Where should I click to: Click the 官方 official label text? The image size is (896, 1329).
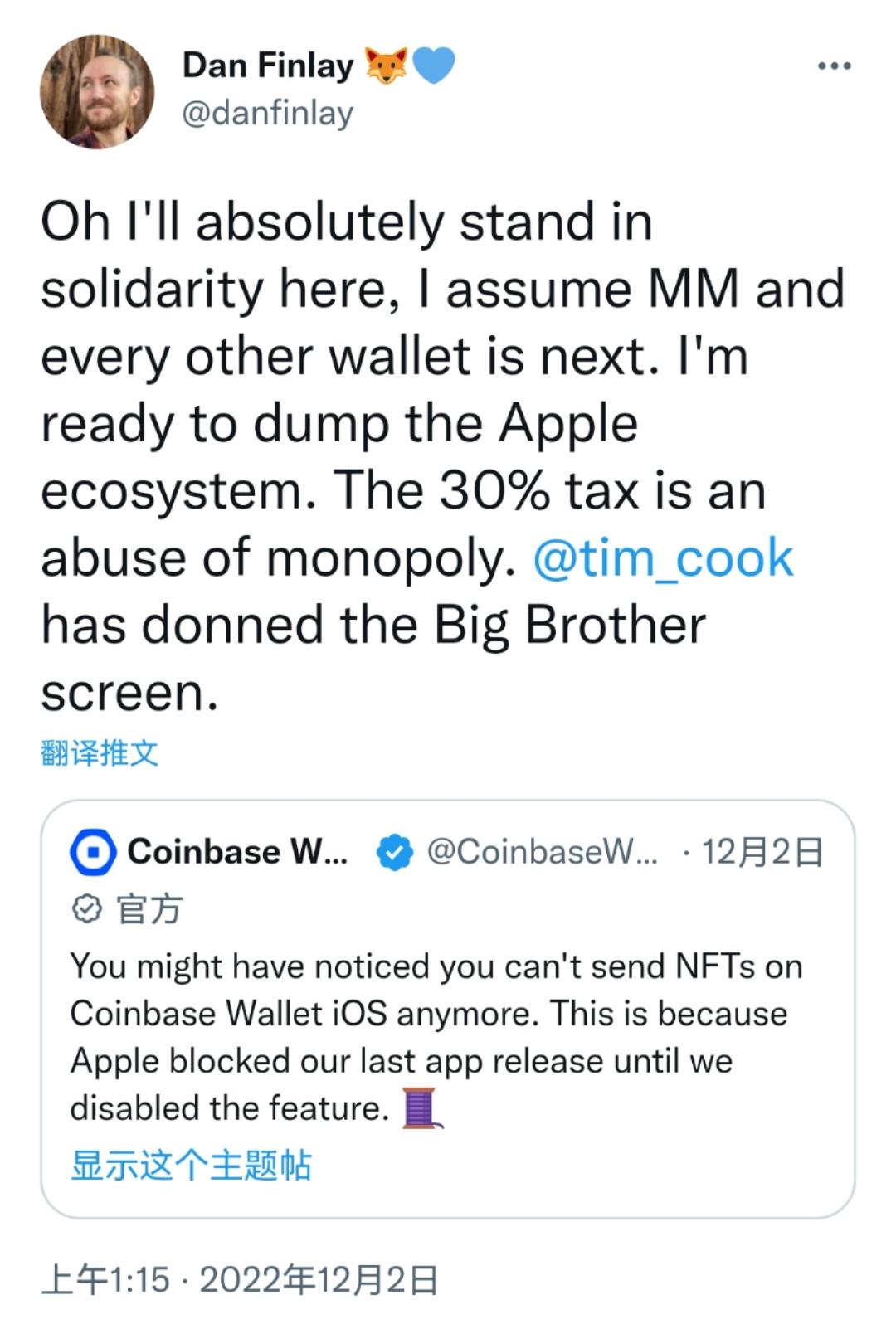pyautogui.click(x=149, y=909)
